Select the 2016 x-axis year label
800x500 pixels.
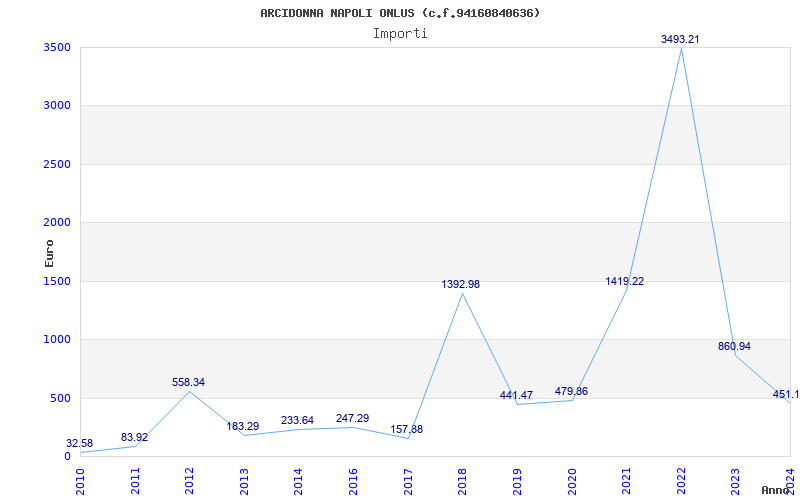353,481
